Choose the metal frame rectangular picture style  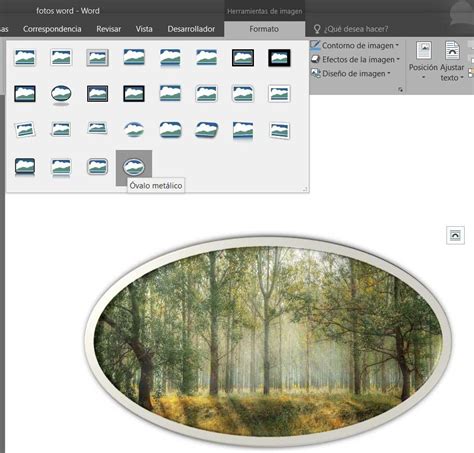click(97, 58)
